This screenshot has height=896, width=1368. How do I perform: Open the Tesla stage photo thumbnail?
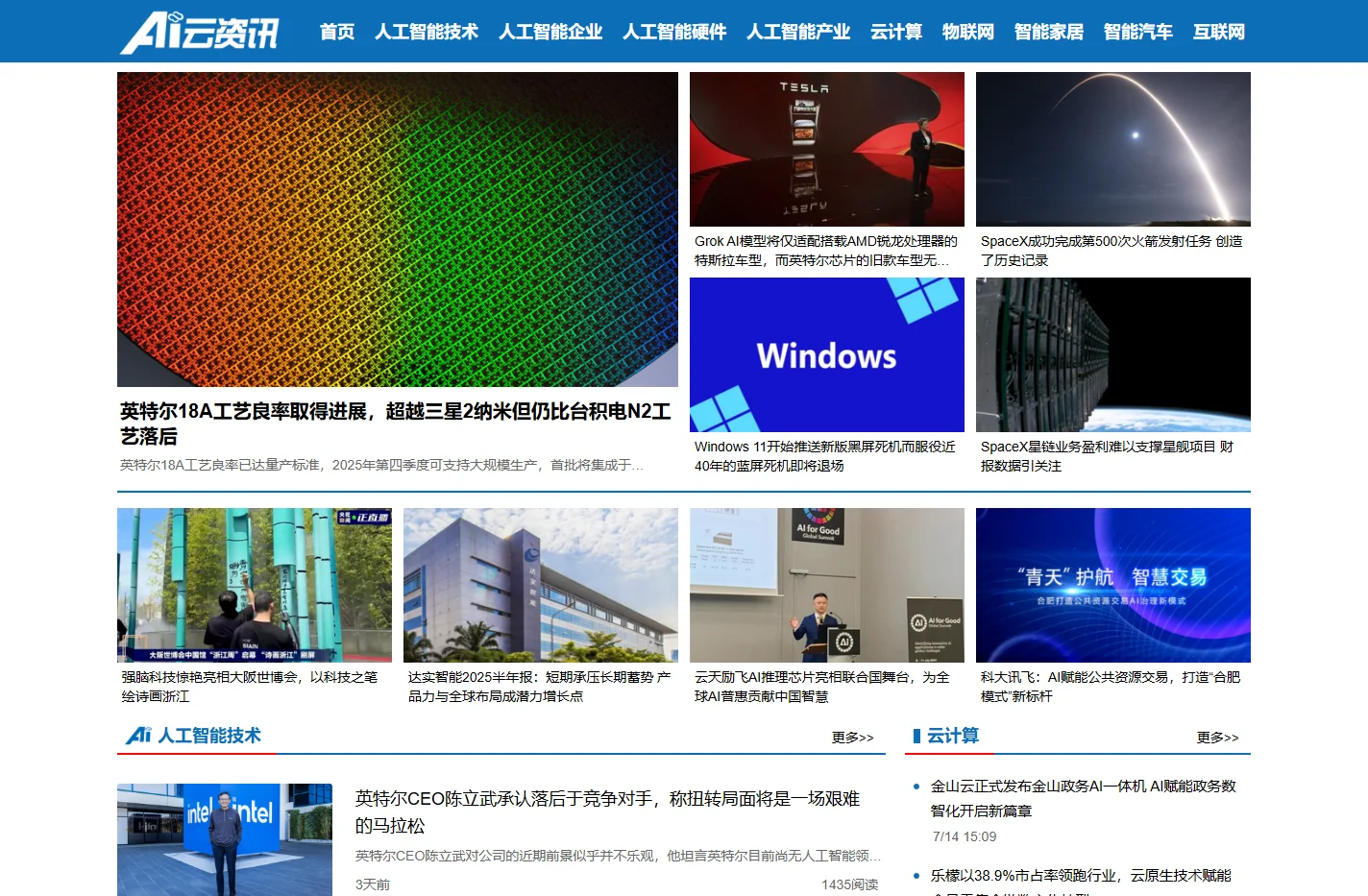(827, 149)
